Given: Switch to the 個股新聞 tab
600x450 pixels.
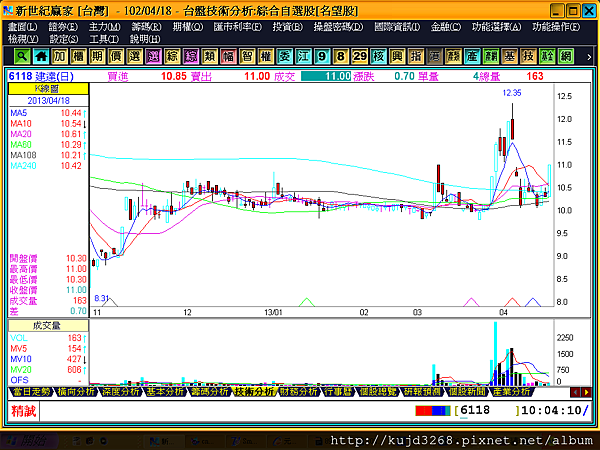Looking at the screenshot, I should [467, 391].
